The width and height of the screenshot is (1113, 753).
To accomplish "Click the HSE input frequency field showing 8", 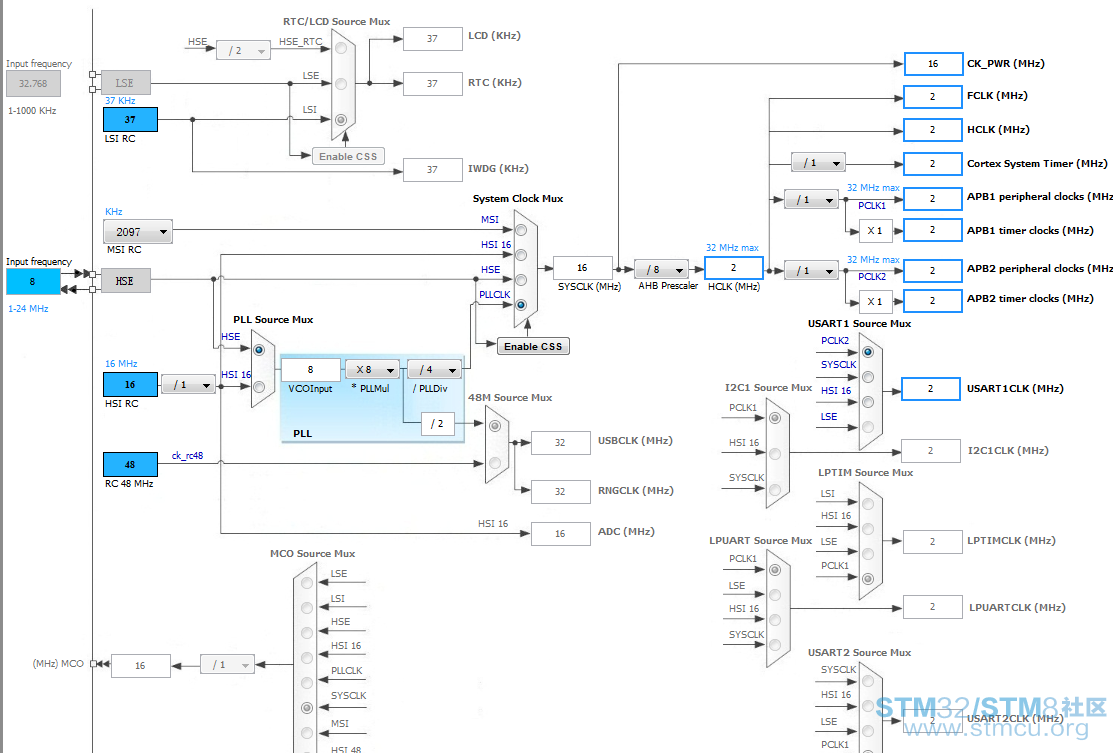I will click(33, 282).
